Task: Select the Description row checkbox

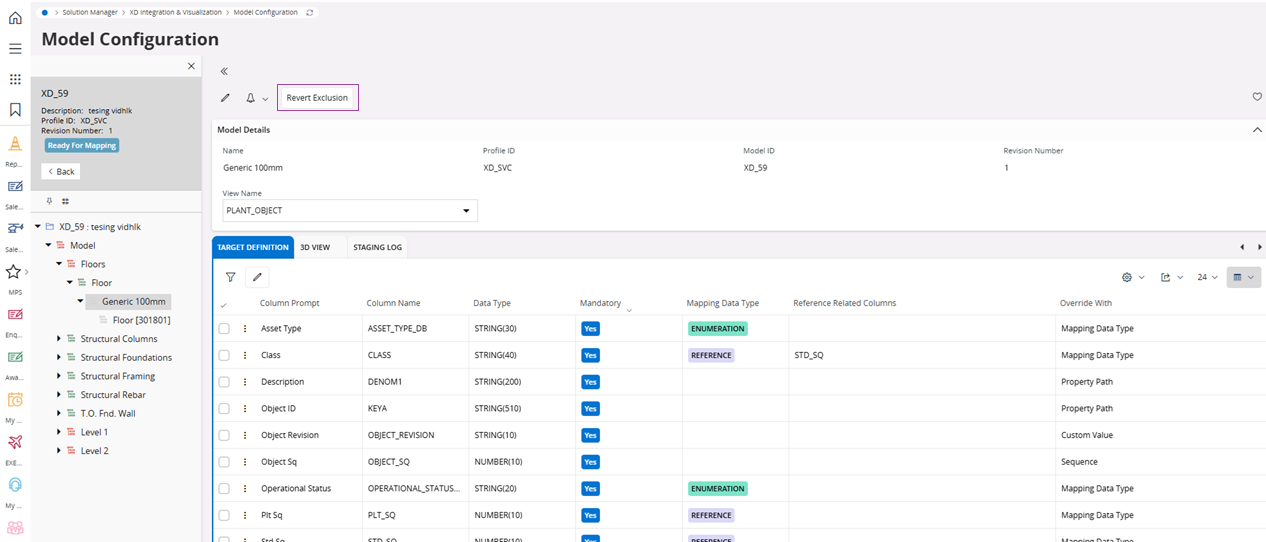Action: pyautogui.click(x=224, y=382)
